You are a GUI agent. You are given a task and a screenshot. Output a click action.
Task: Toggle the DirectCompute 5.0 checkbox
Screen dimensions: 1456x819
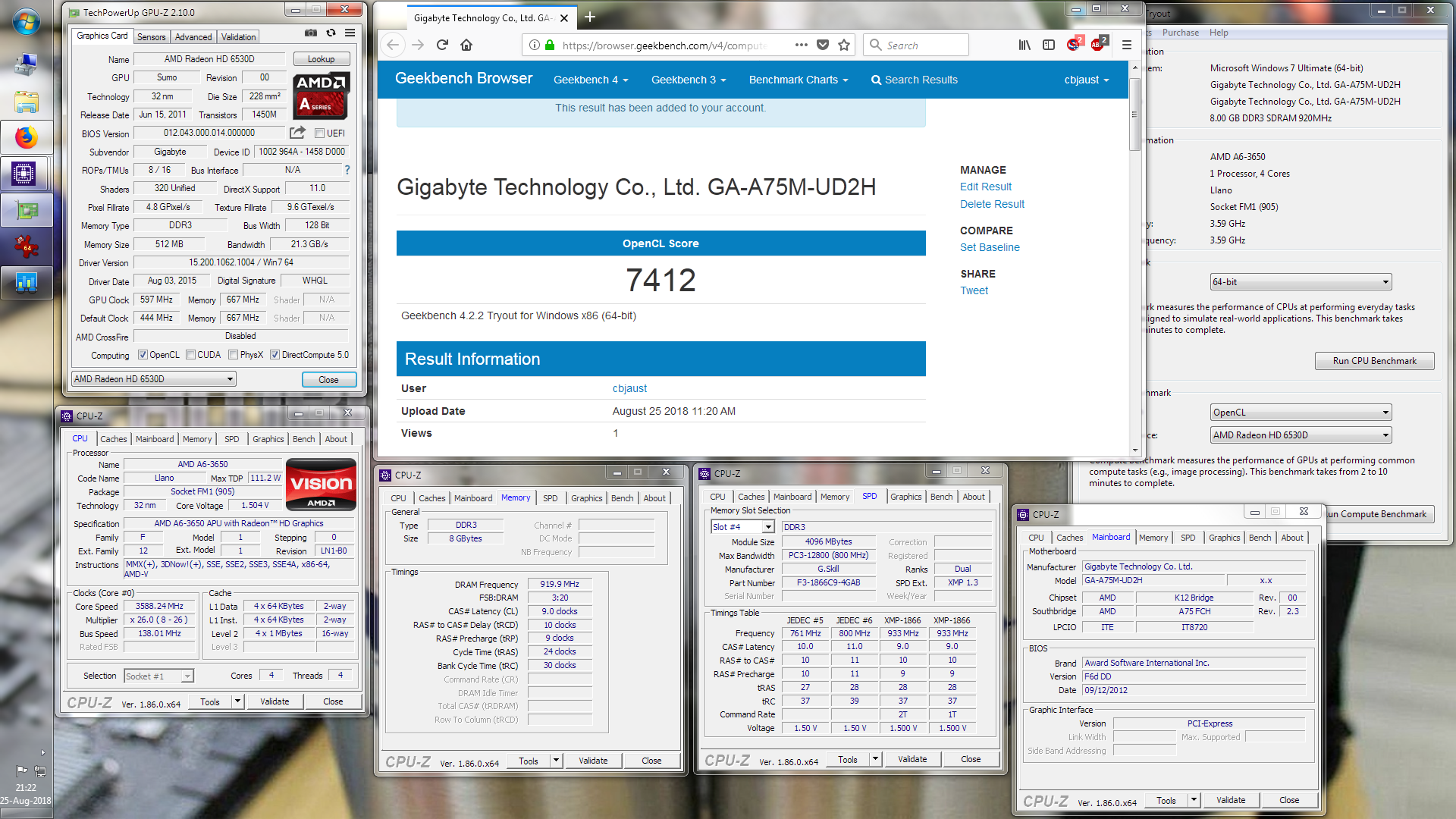click(275, 355)
